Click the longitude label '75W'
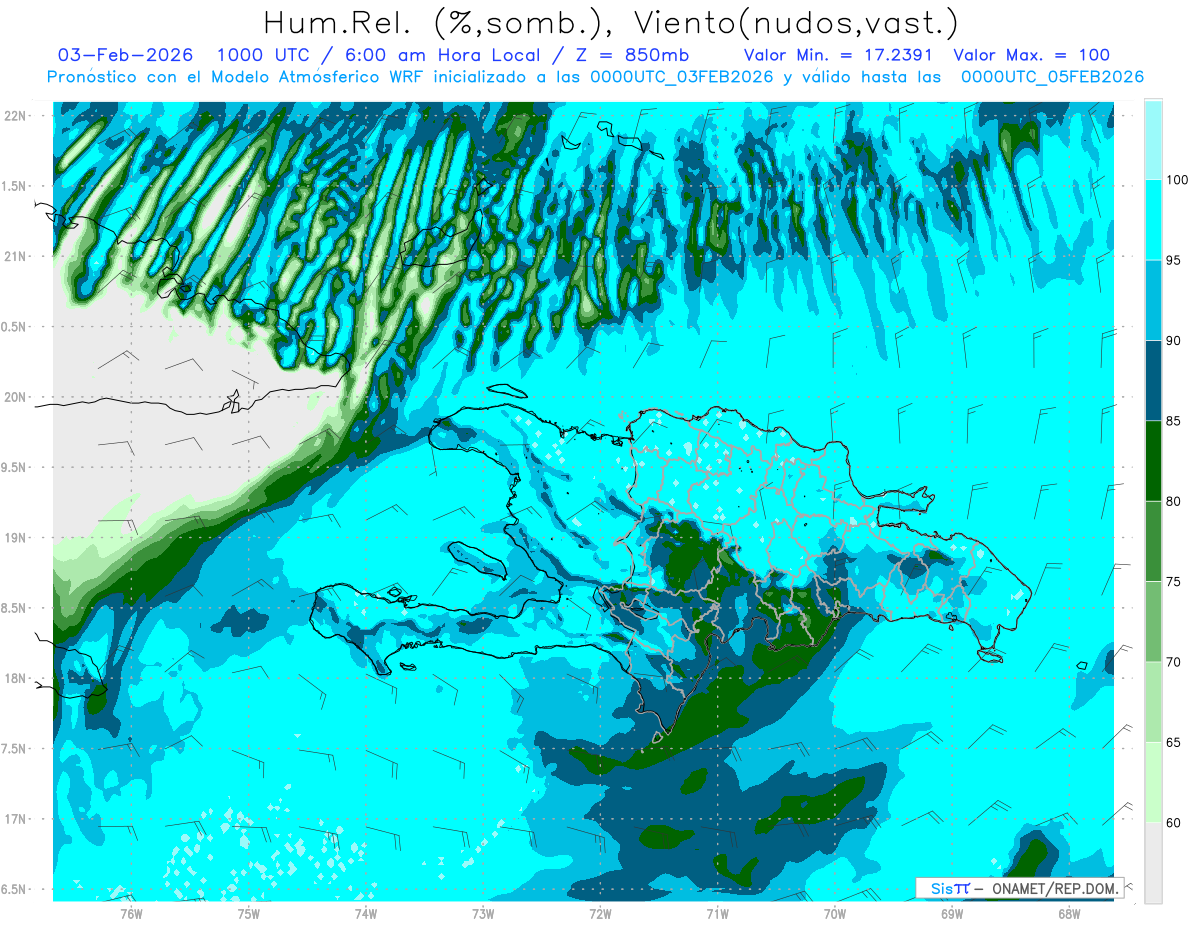The image size is (1200, 927). click(249, 913)
